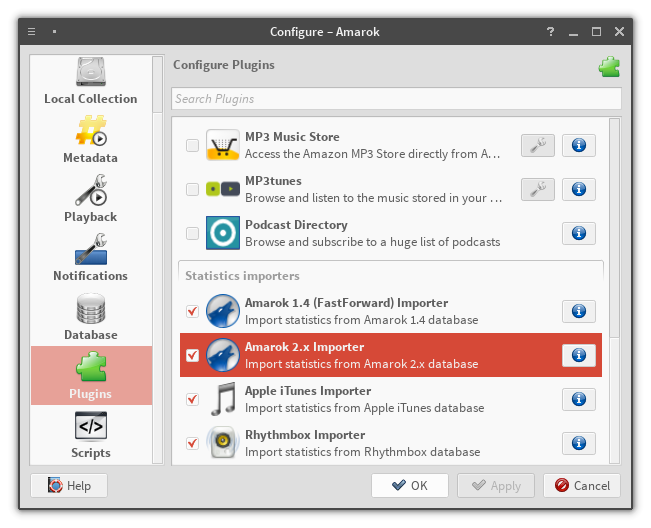Configure the MP3 Music Store plugin

[538, 145]
